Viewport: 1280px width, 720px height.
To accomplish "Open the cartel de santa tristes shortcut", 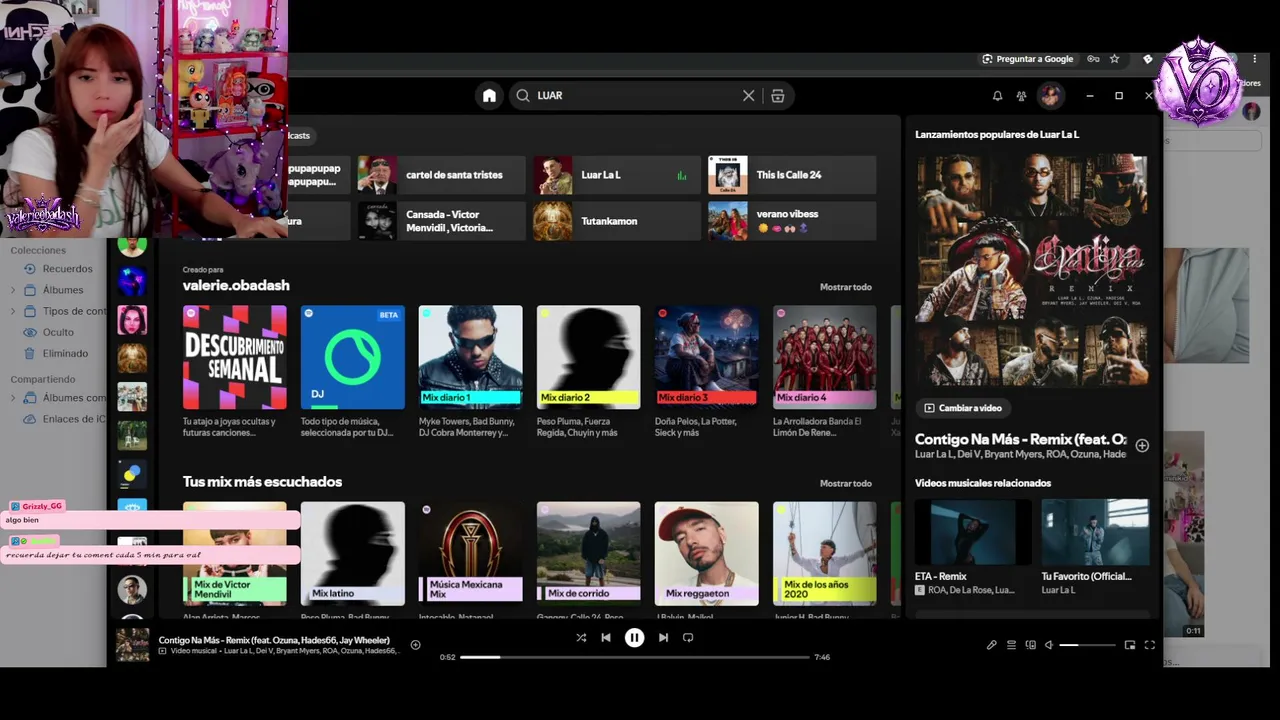I will [442, 175].
